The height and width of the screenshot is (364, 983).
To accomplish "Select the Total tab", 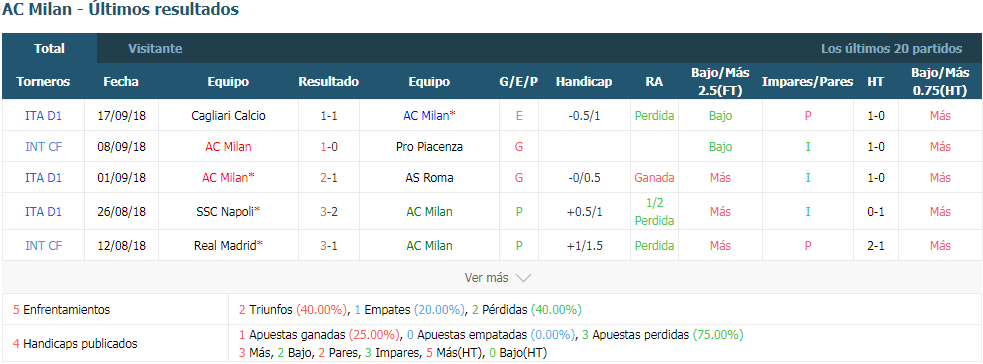I will [x=50, y=48].
